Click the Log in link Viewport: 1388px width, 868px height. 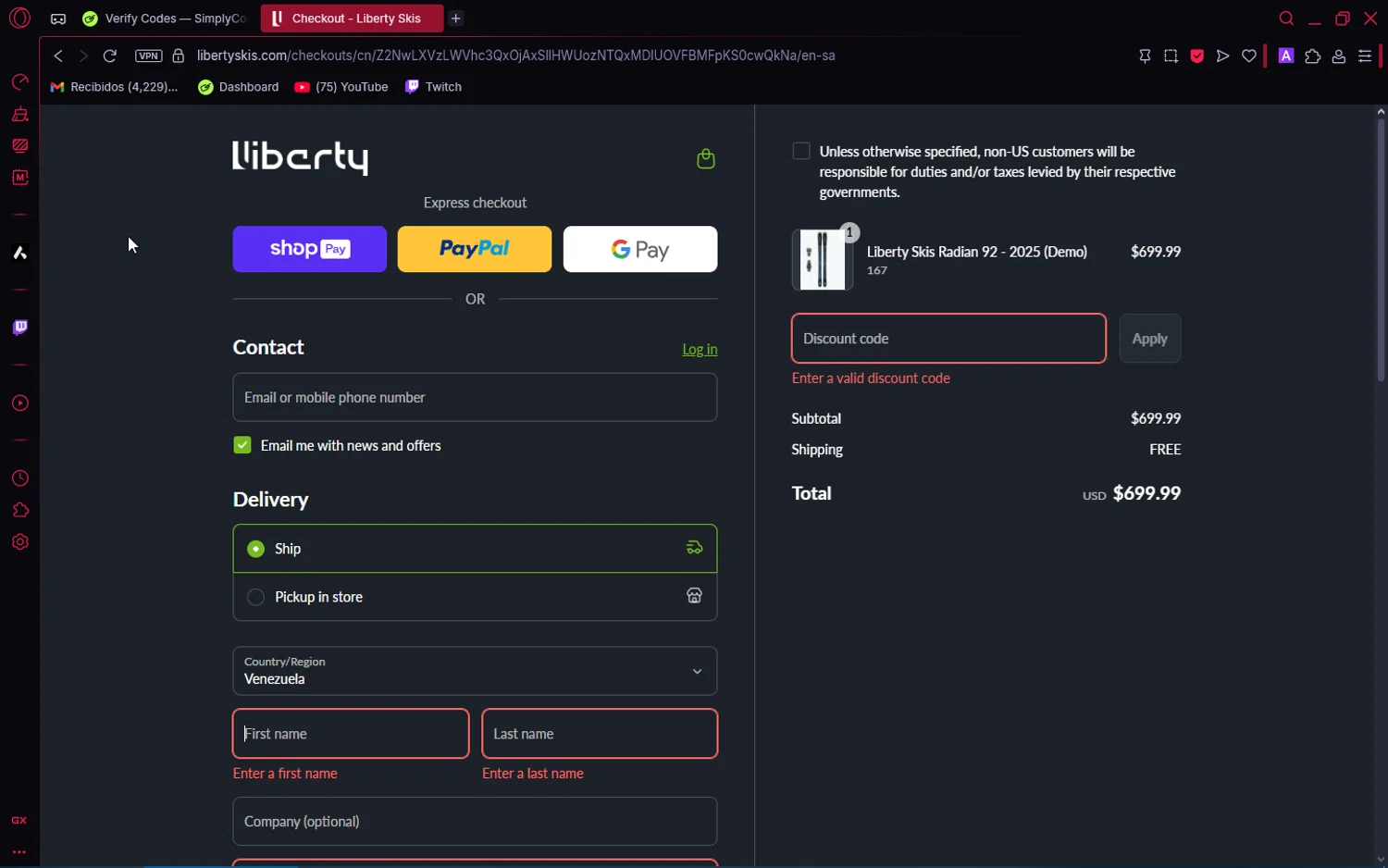point(700,349)
